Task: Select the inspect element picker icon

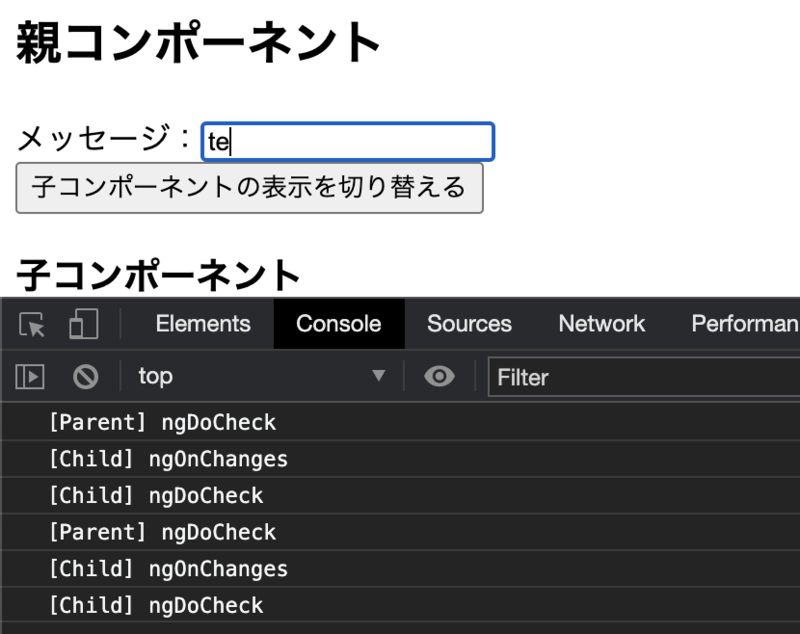Action: coord(32,325)
